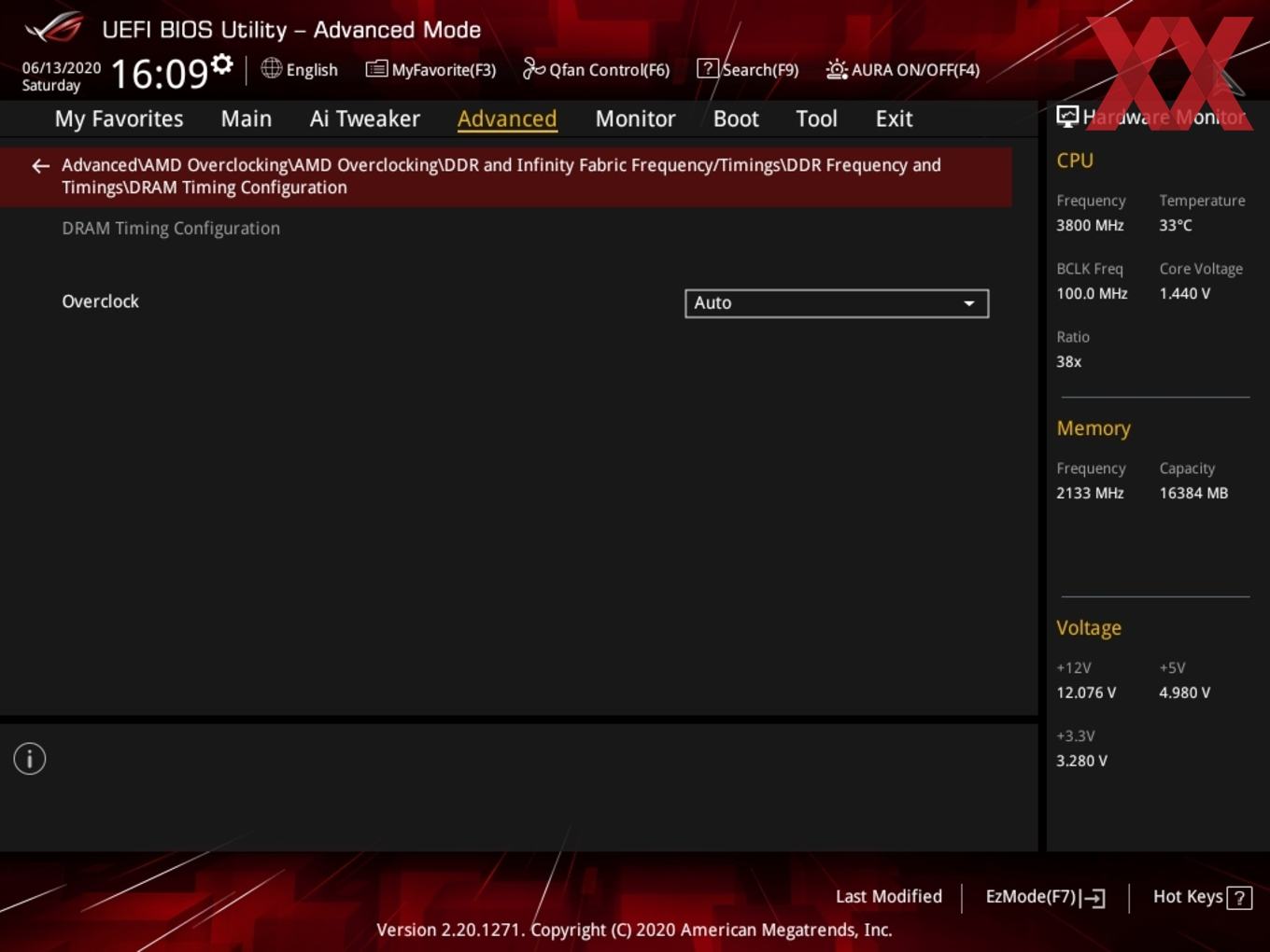
Task: Click the CPU section heading
Action: 1075,161
